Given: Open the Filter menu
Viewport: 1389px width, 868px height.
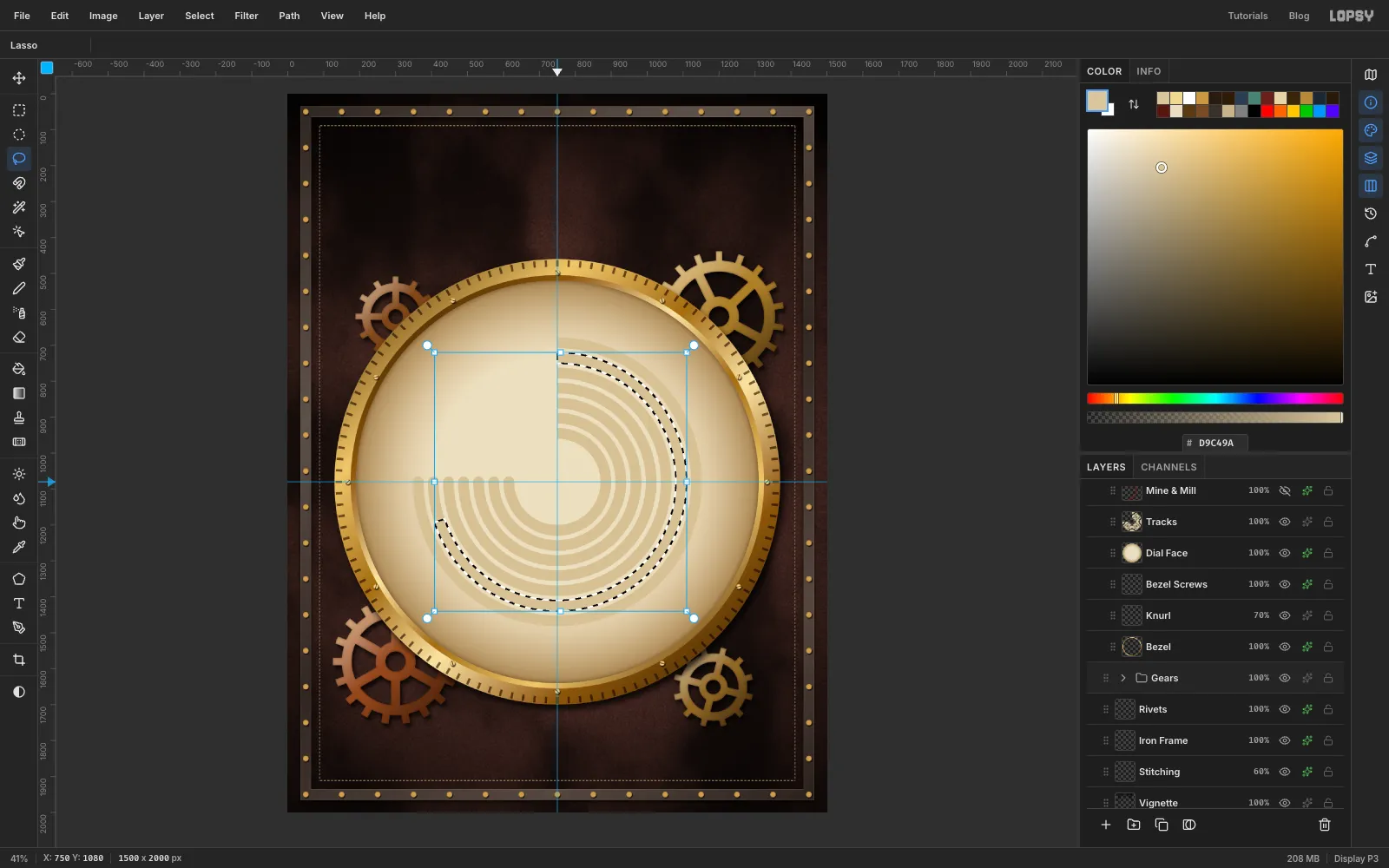Looking at the screenshot, I should (247, 16).
